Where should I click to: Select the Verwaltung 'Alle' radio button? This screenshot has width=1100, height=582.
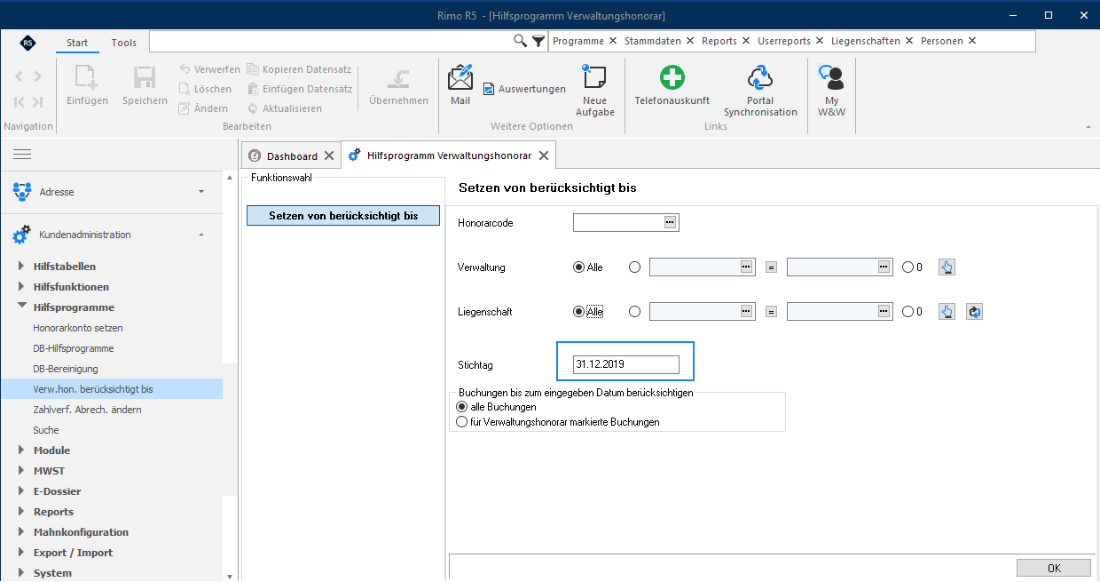click(x=579, y=267)
